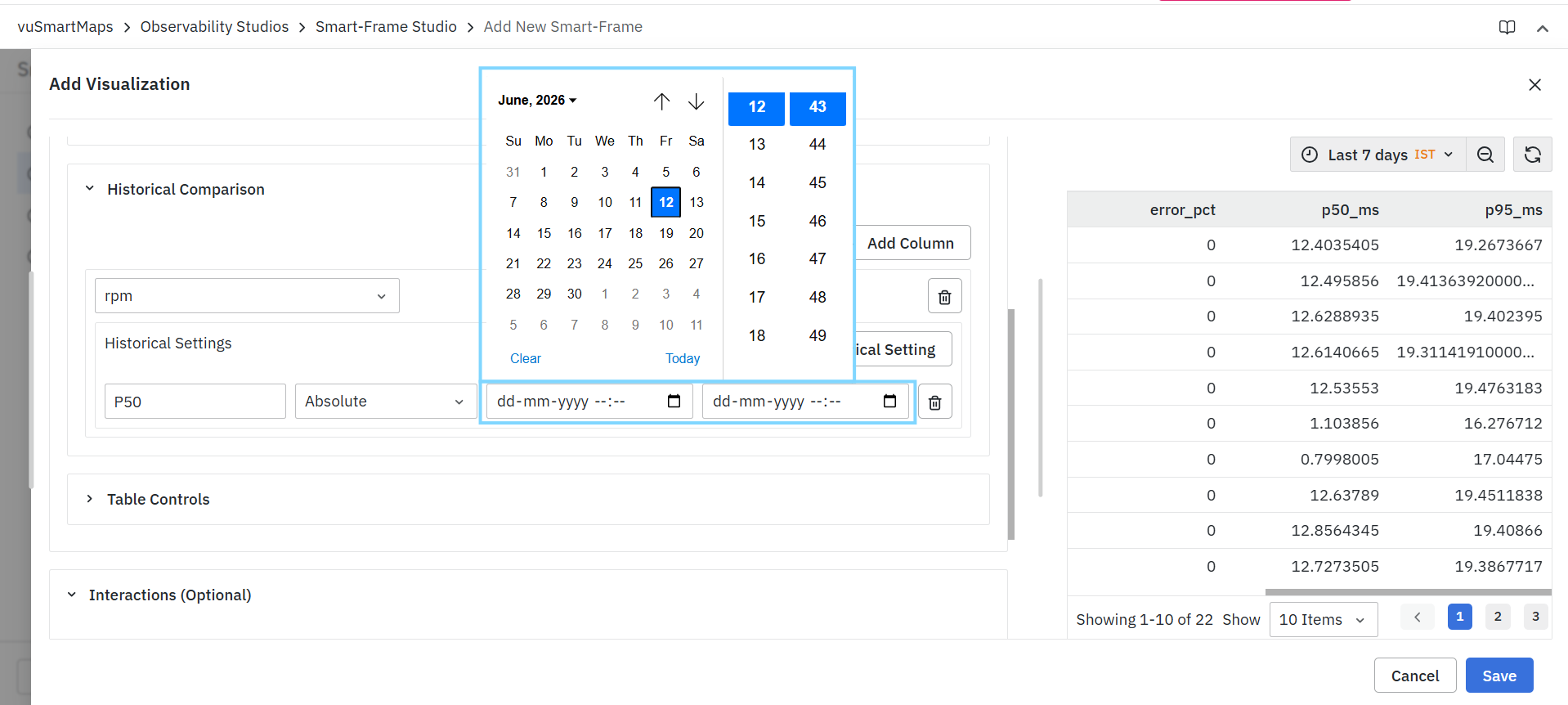Click the form panel vertical scrollbar
The image size is (1568, 705).
click(x=1011, y=424)
